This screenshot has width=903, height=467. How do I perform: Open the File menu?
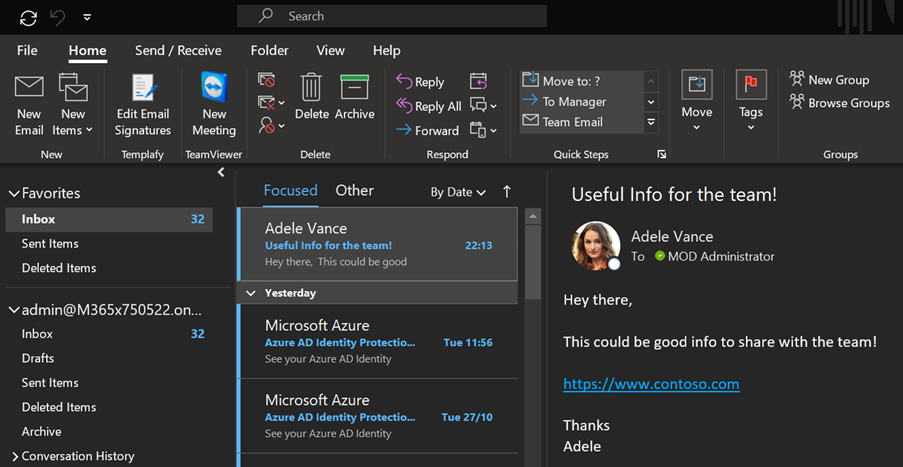(27, 51)
